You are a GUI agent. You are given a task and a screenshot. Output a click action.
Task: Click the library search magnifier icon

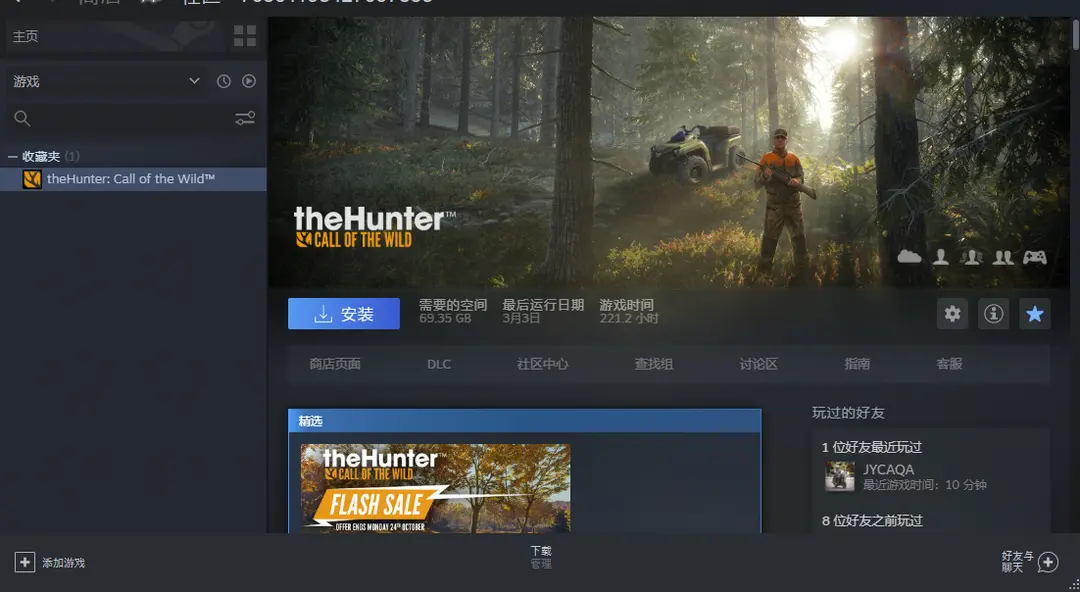[x=22, y=119]
